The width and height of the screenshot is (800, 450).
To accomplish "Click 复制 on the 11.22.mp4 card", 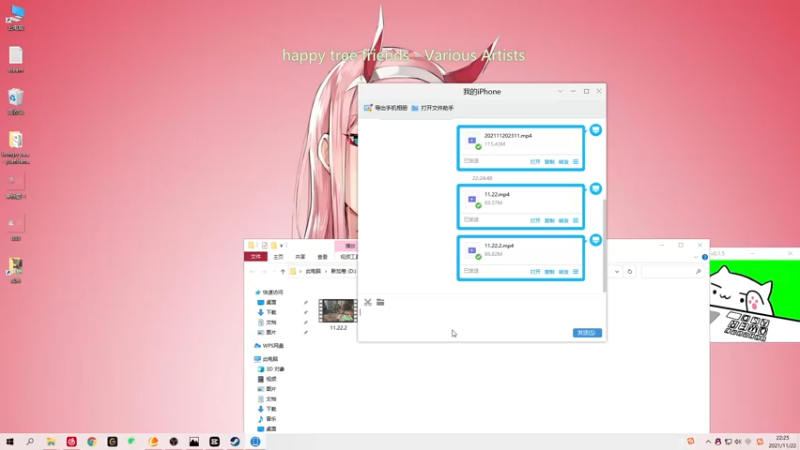I will [549, 220].
